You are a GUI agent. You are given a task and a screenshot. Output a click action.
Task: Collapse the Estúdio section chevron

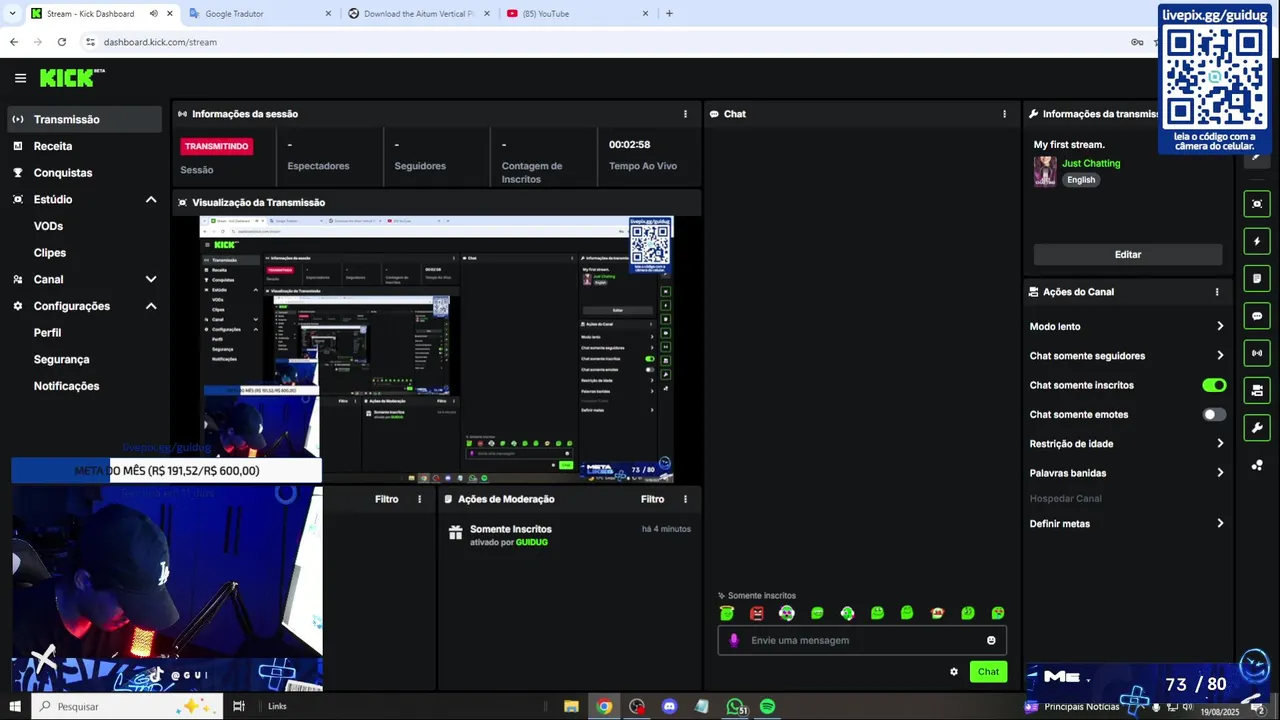coord(151,200)
